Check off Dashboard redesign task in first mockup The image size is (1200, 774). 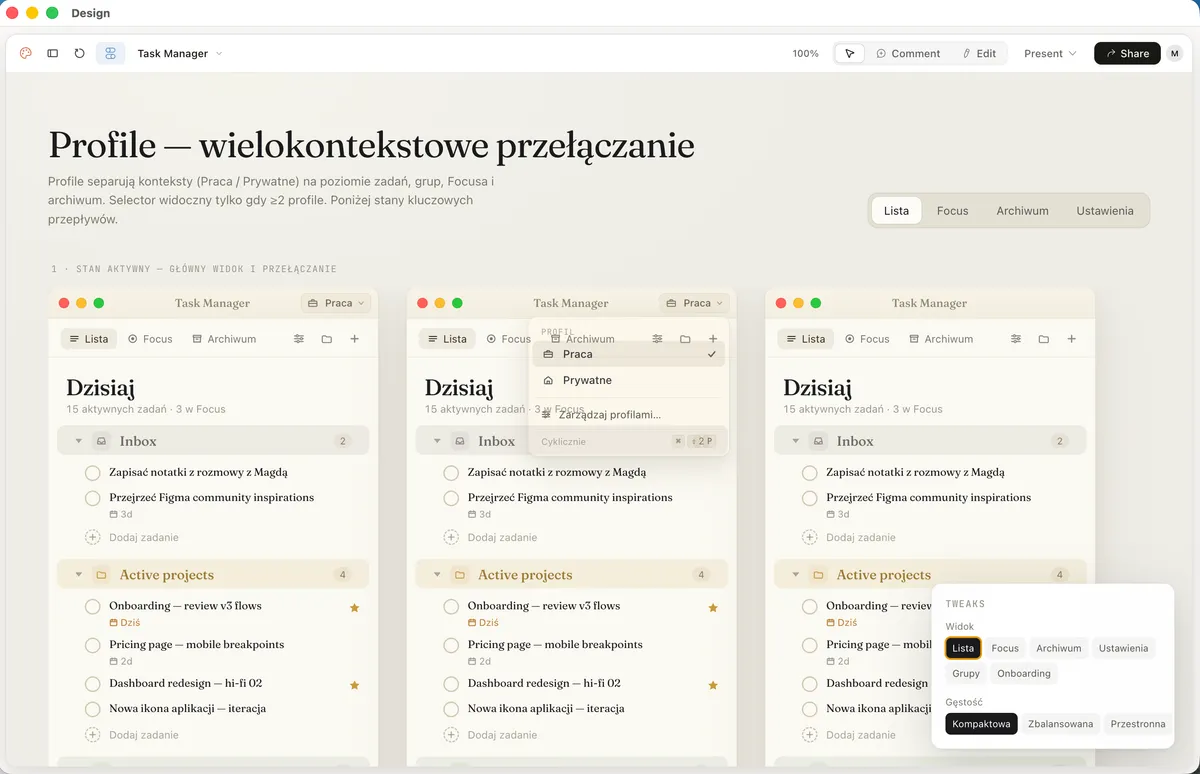coord(92,684)
